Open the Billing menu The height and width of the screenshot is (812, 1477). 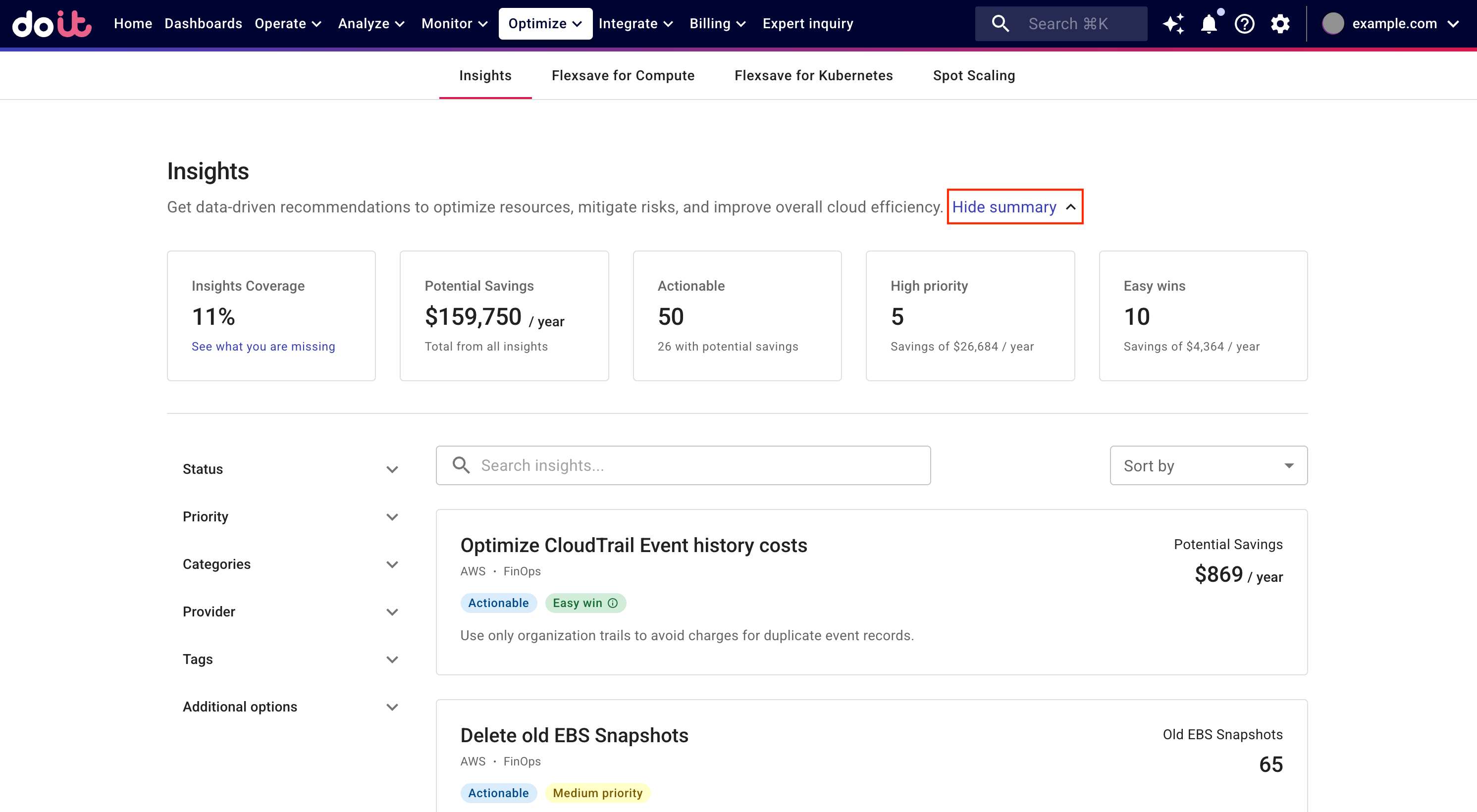(x=717, y=23)
